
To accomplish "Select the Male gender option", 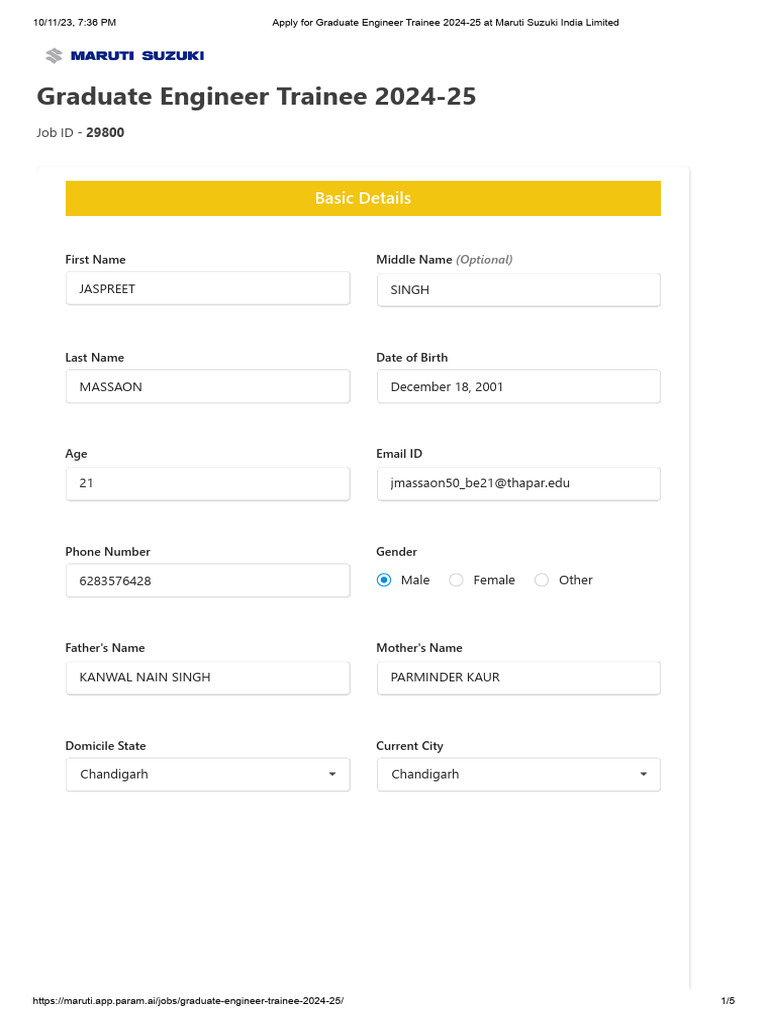I will (384, 580).
